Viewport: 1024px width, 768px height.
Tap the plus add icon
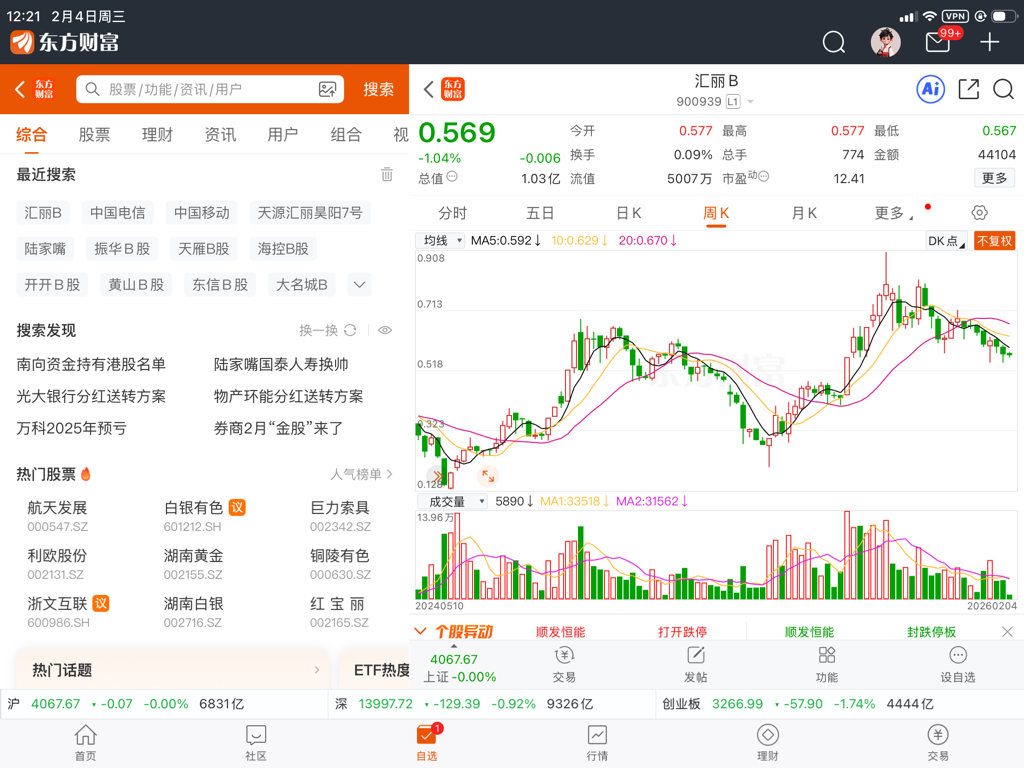click(989, 42)
